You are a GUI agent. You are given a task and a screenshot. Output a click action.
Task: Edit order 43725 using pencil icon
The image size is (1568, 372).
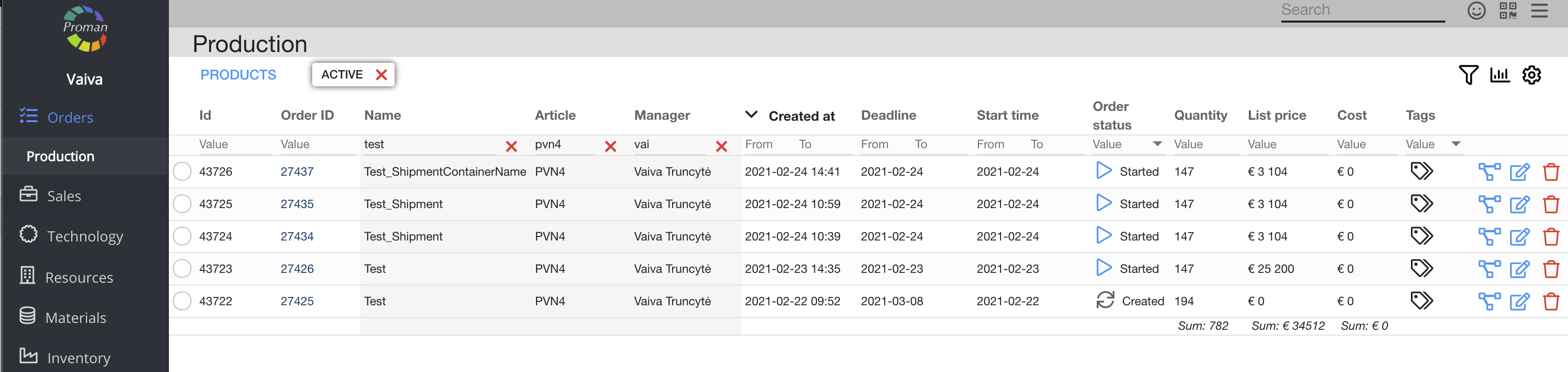(x=1519, y=205)
